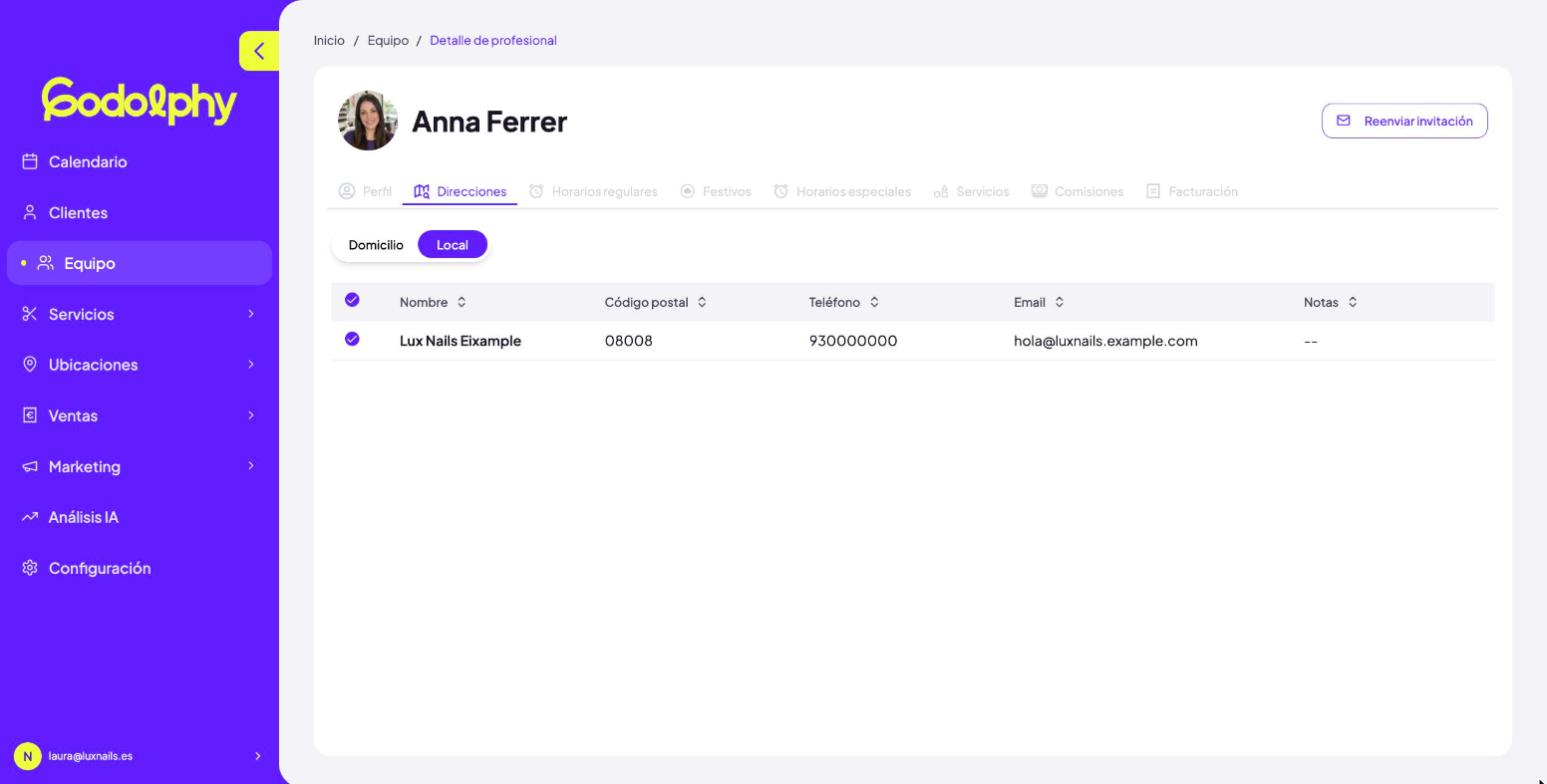Select the Local address toggle
Screen dimensions: 1547x784
click(x=452, y=245)
